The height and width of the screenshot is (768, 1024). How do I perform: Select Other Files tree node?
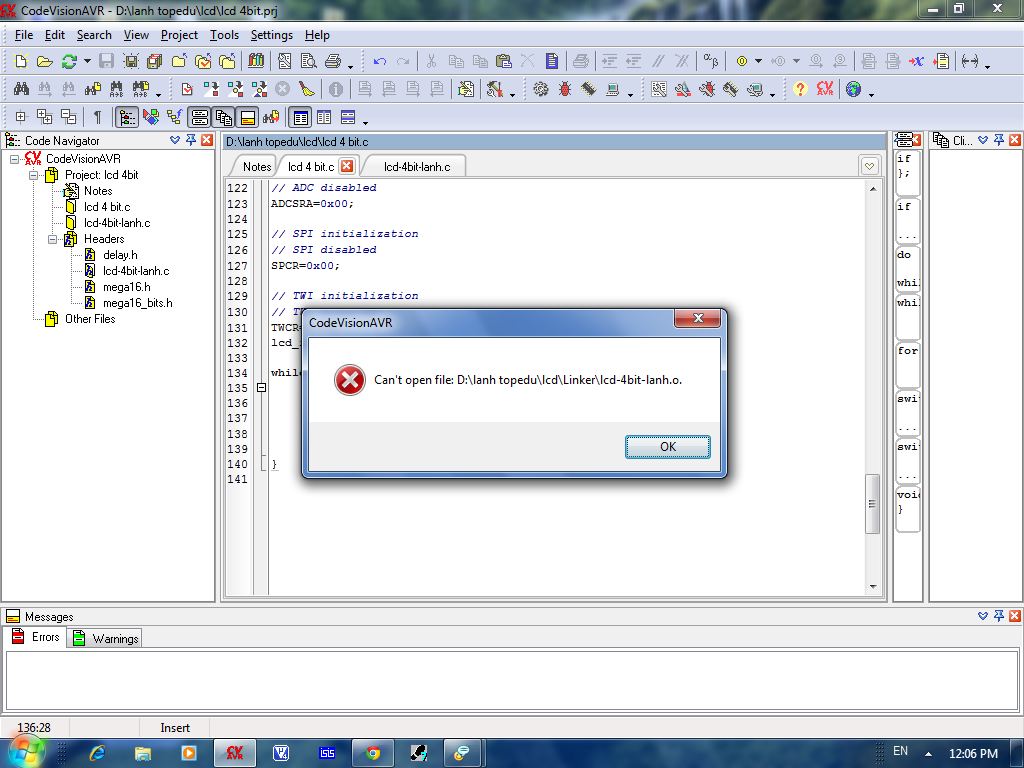pyautogui.click(x=90, y=319)
